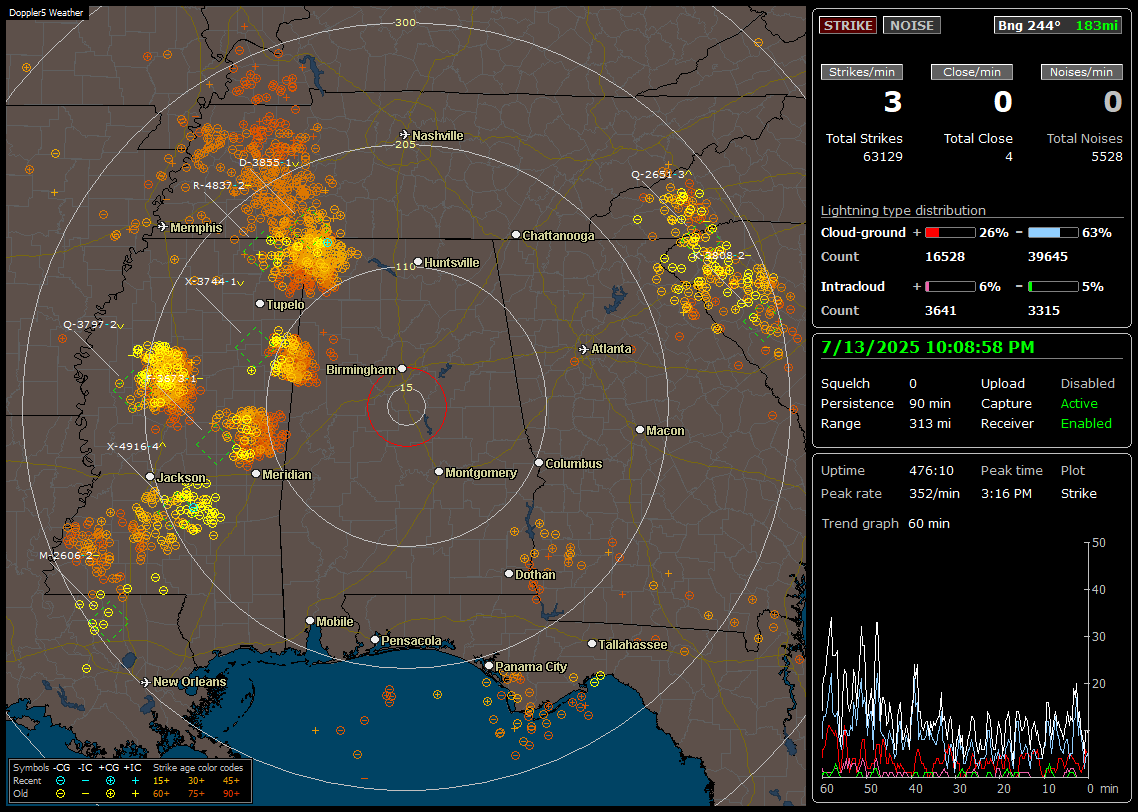Select the Noises/min label box
The width and height of the screenshot is (1138, 812).
pyautogui.click(x=1081, y=72)
